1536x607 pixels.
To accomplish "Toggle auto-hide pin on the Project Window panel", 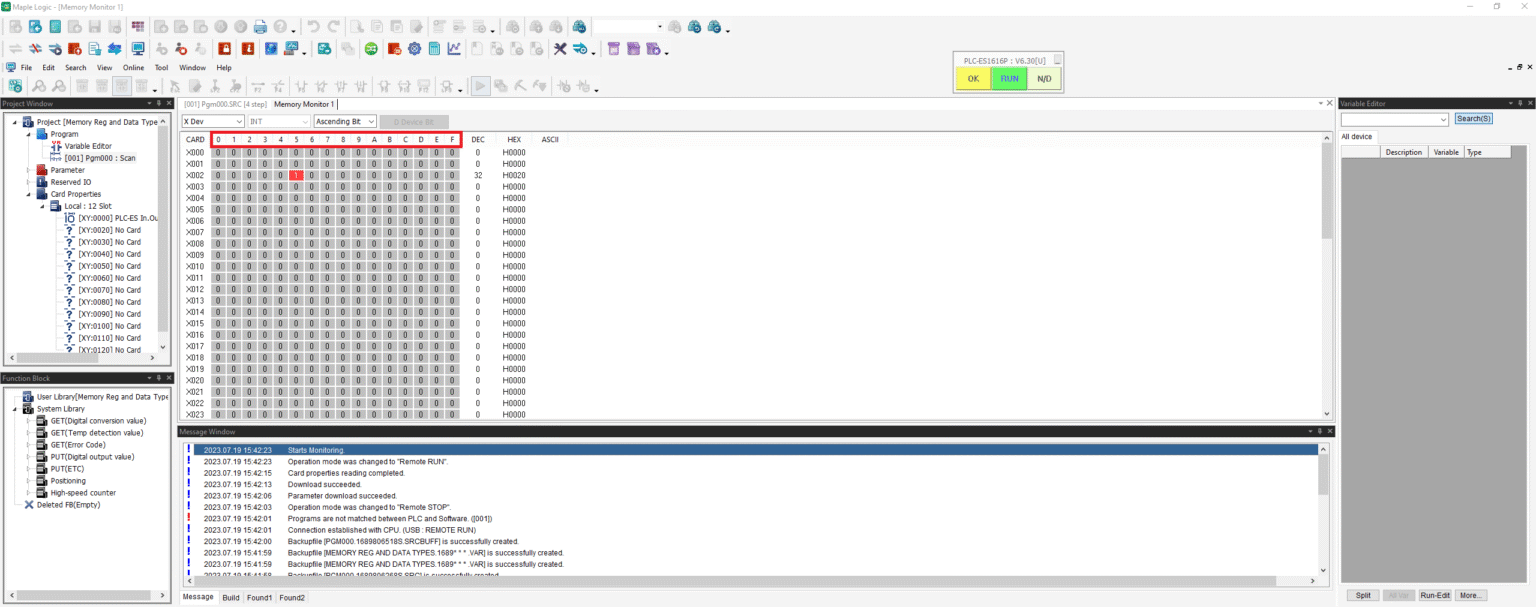I will (x=158, y=102).
